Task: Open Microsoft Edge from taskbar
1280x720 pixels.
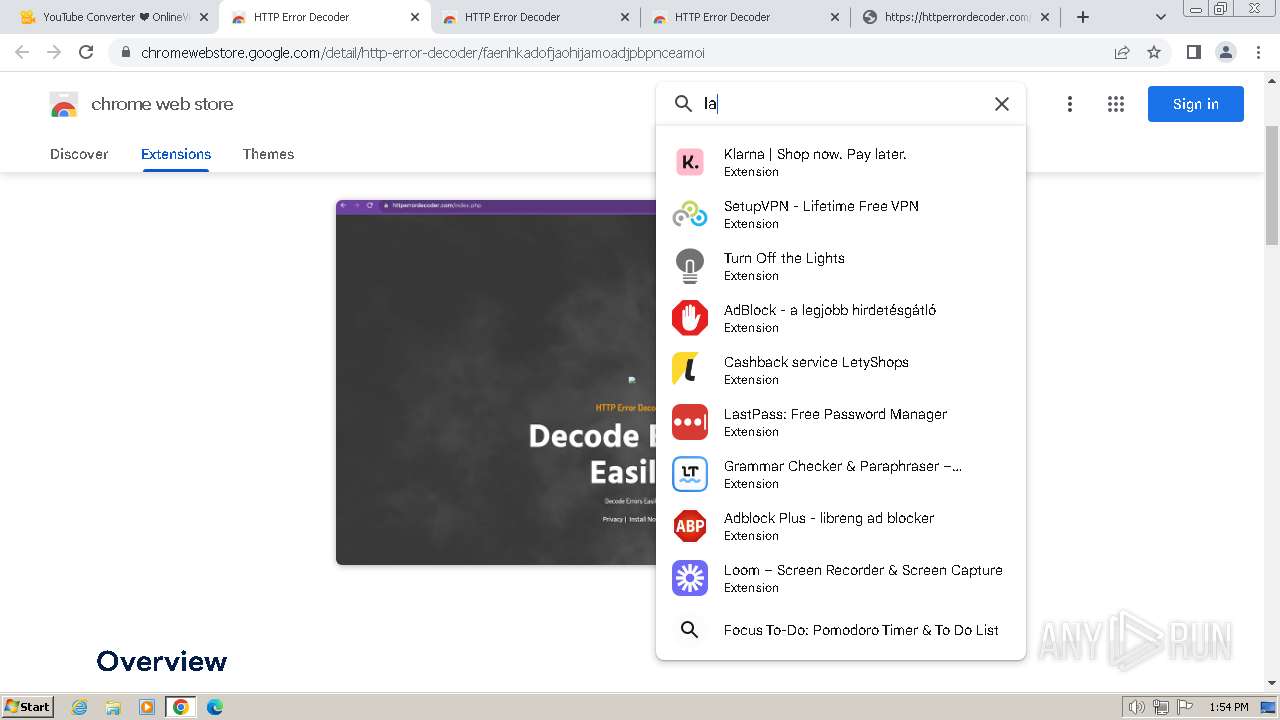Action: [214, 707]
